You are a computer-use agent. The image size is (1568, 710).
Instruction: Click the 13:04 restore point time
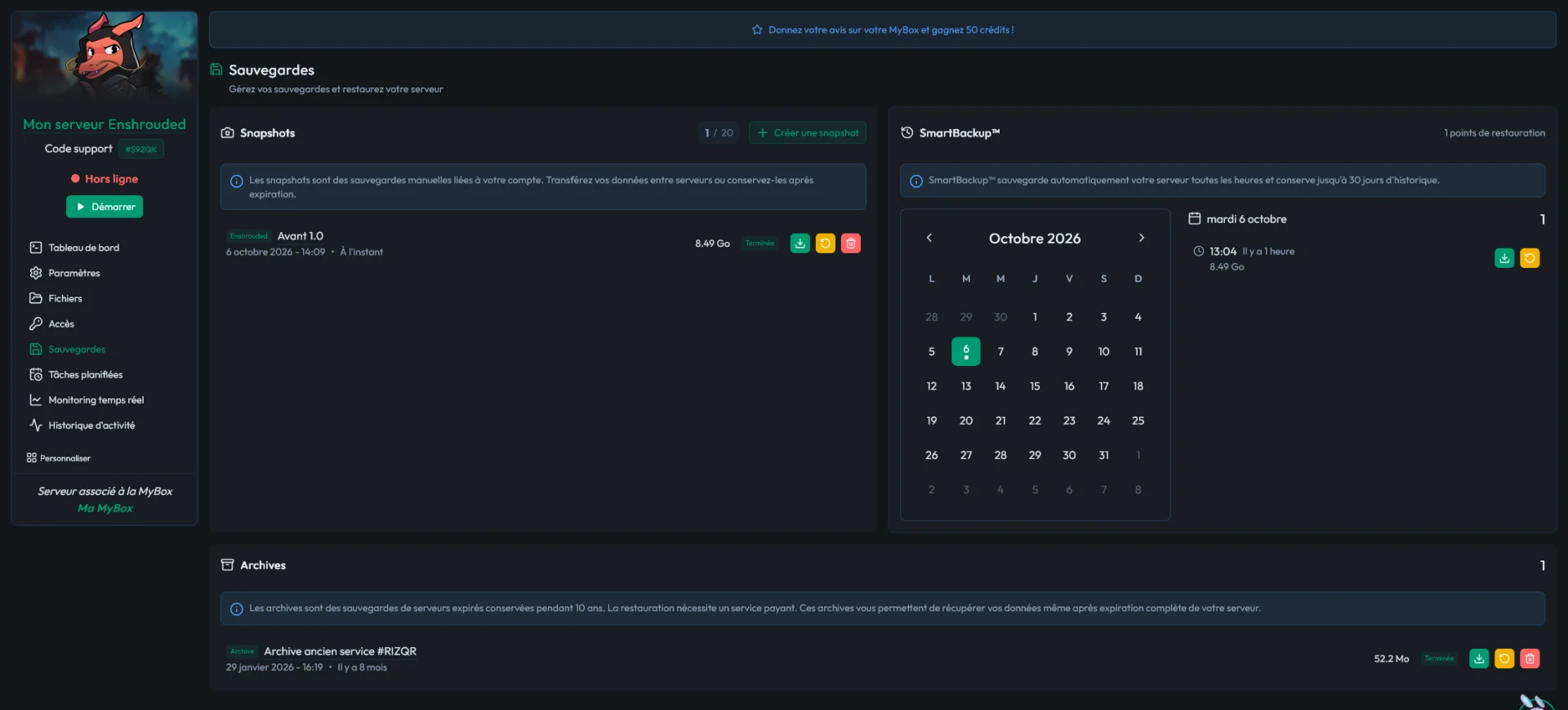(x=1223, y=252)
